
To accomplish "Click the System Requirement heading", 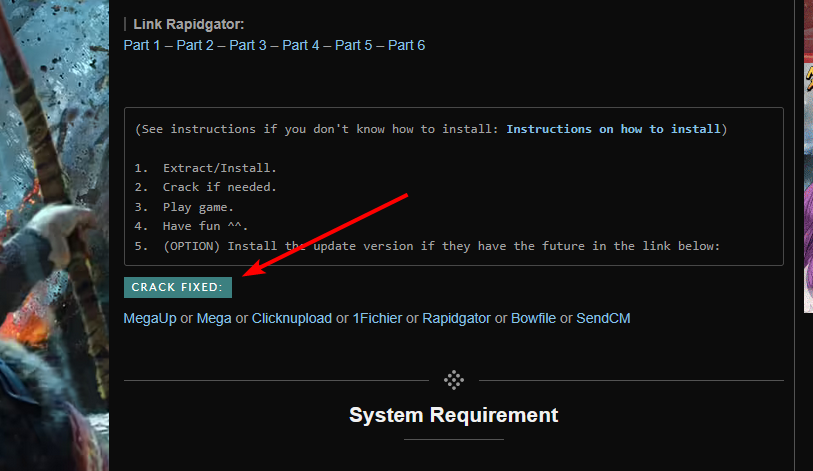I will coord(454,415).
